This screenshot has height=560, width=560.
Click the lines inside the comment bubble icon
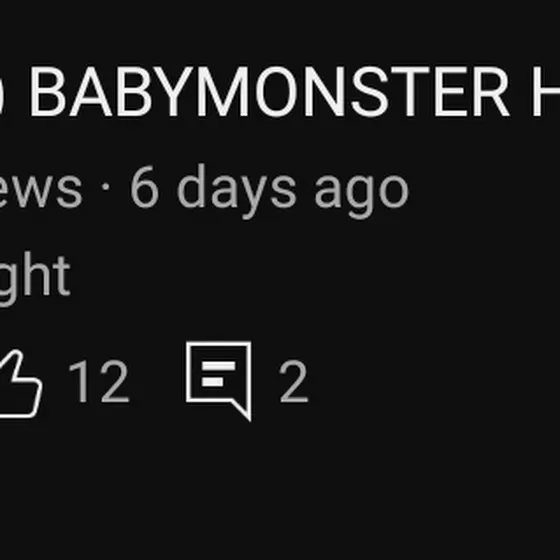point(219,374)
